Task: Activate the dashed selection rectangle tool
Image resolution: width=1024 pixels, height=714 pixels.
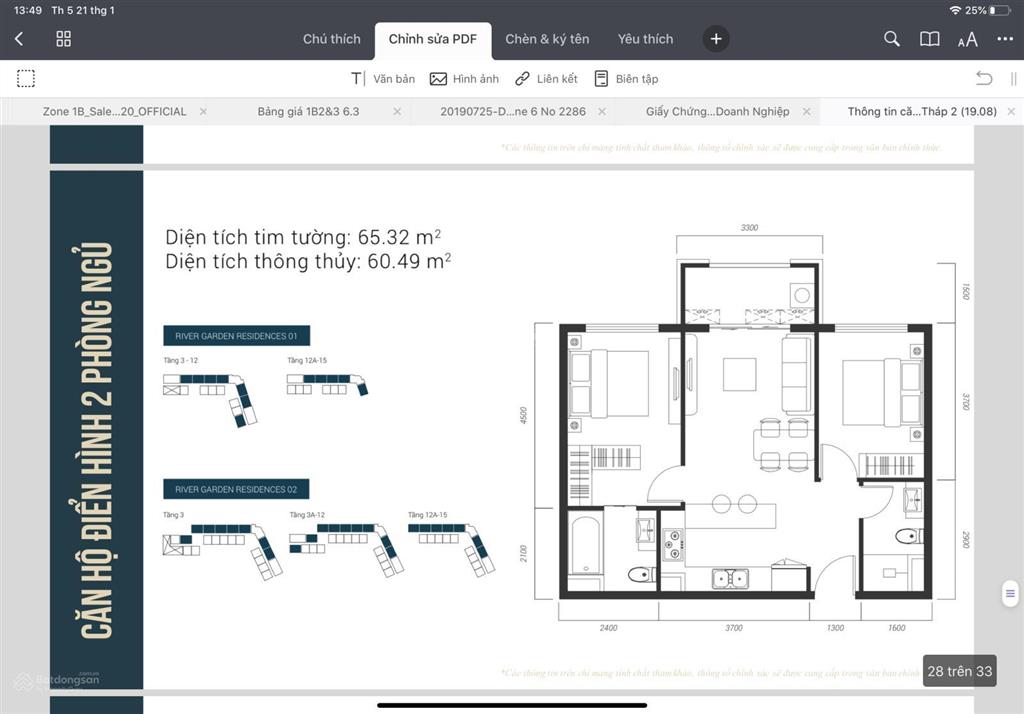Action: tap(26, 78)
